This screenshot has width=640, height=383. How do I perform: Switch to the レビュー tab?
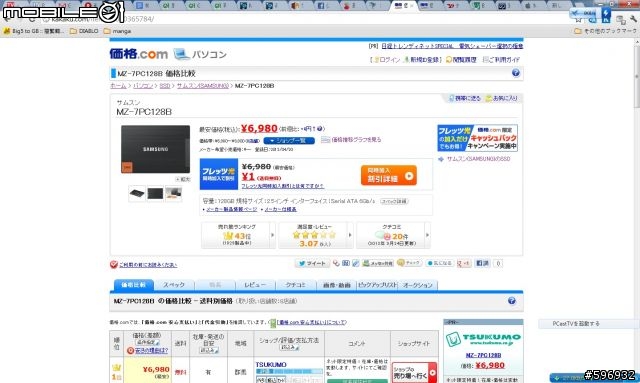(255, 285)
